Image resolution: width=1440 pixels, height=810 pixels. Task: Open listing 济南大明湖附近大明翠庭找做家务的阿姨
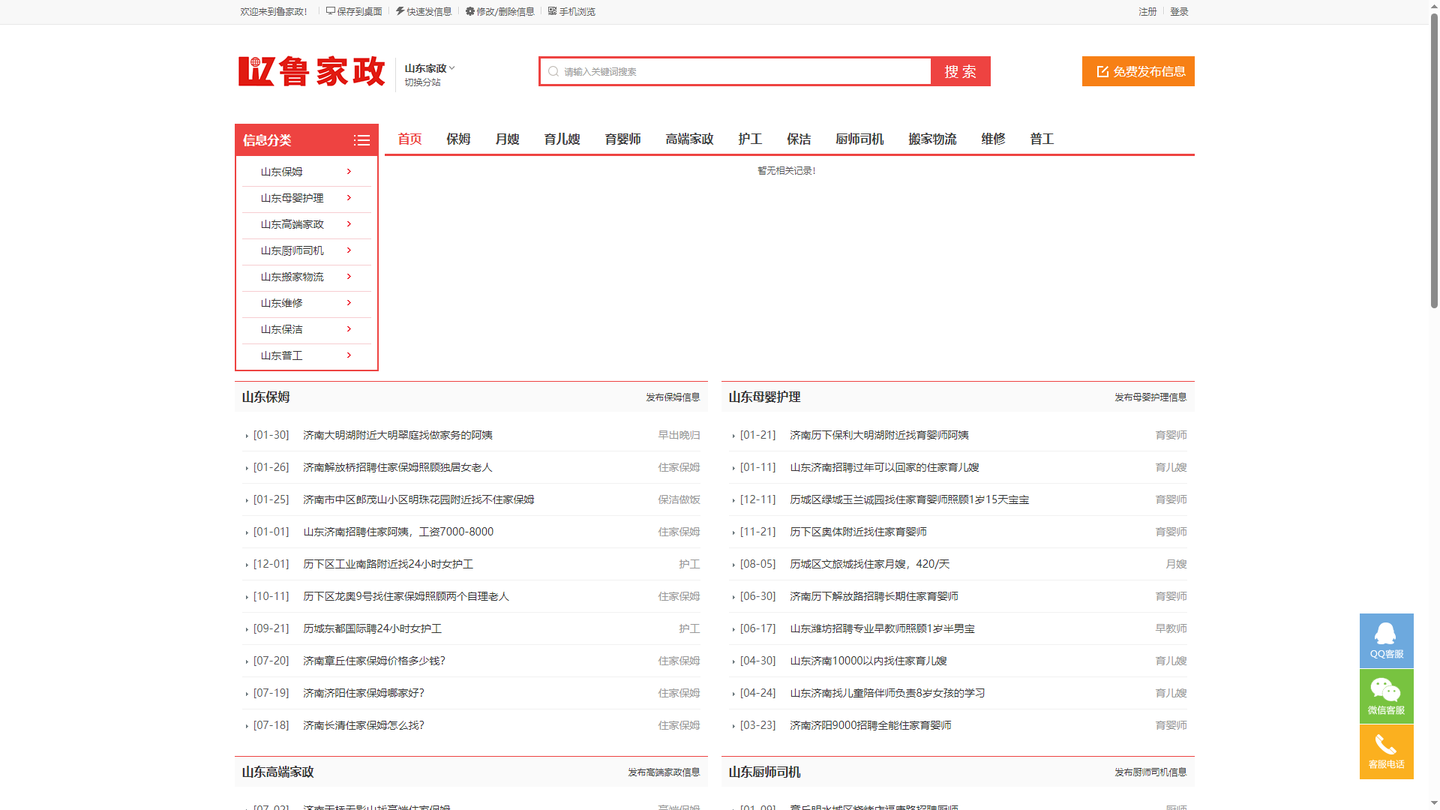398,435
